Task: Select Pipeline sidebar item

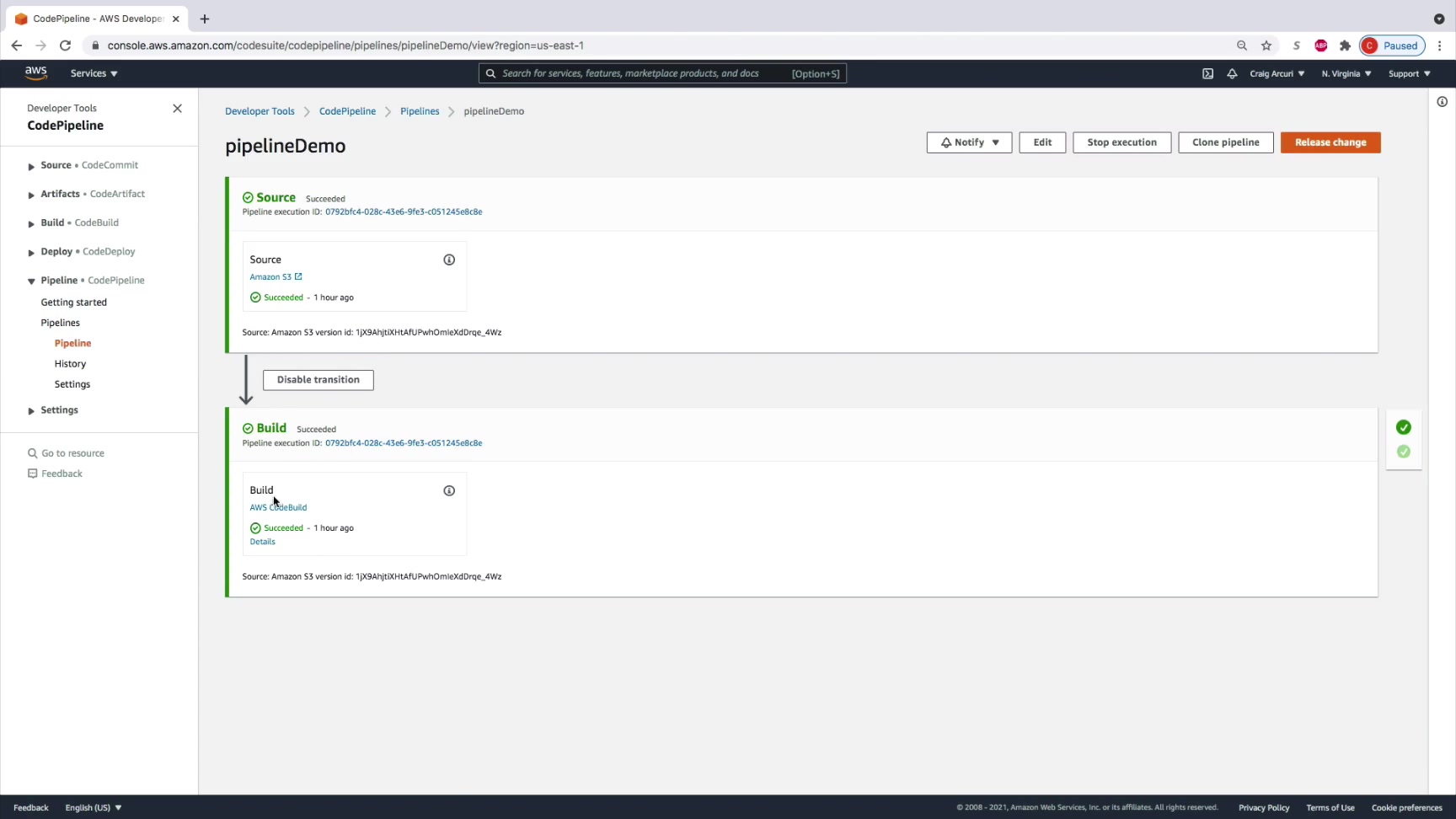Action: tap(73, 343)
